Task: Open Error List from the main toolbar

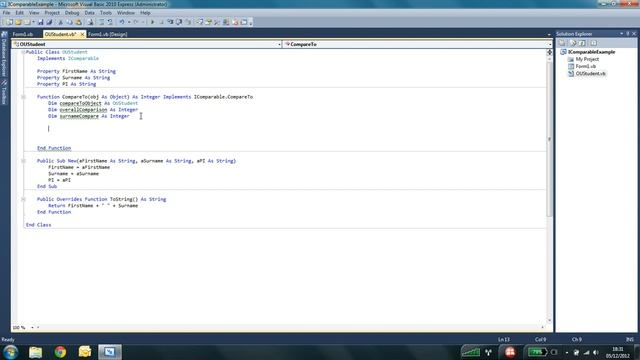Action: 235,22
